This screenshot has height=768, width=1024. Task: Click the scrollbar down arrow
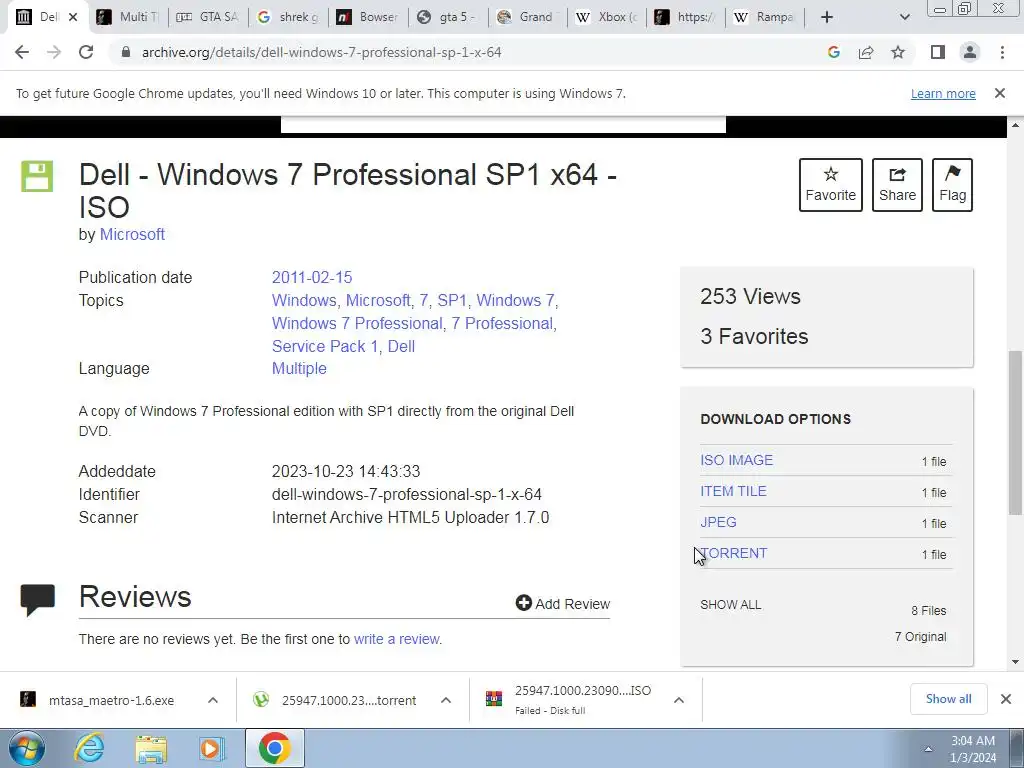point(1015,662)
